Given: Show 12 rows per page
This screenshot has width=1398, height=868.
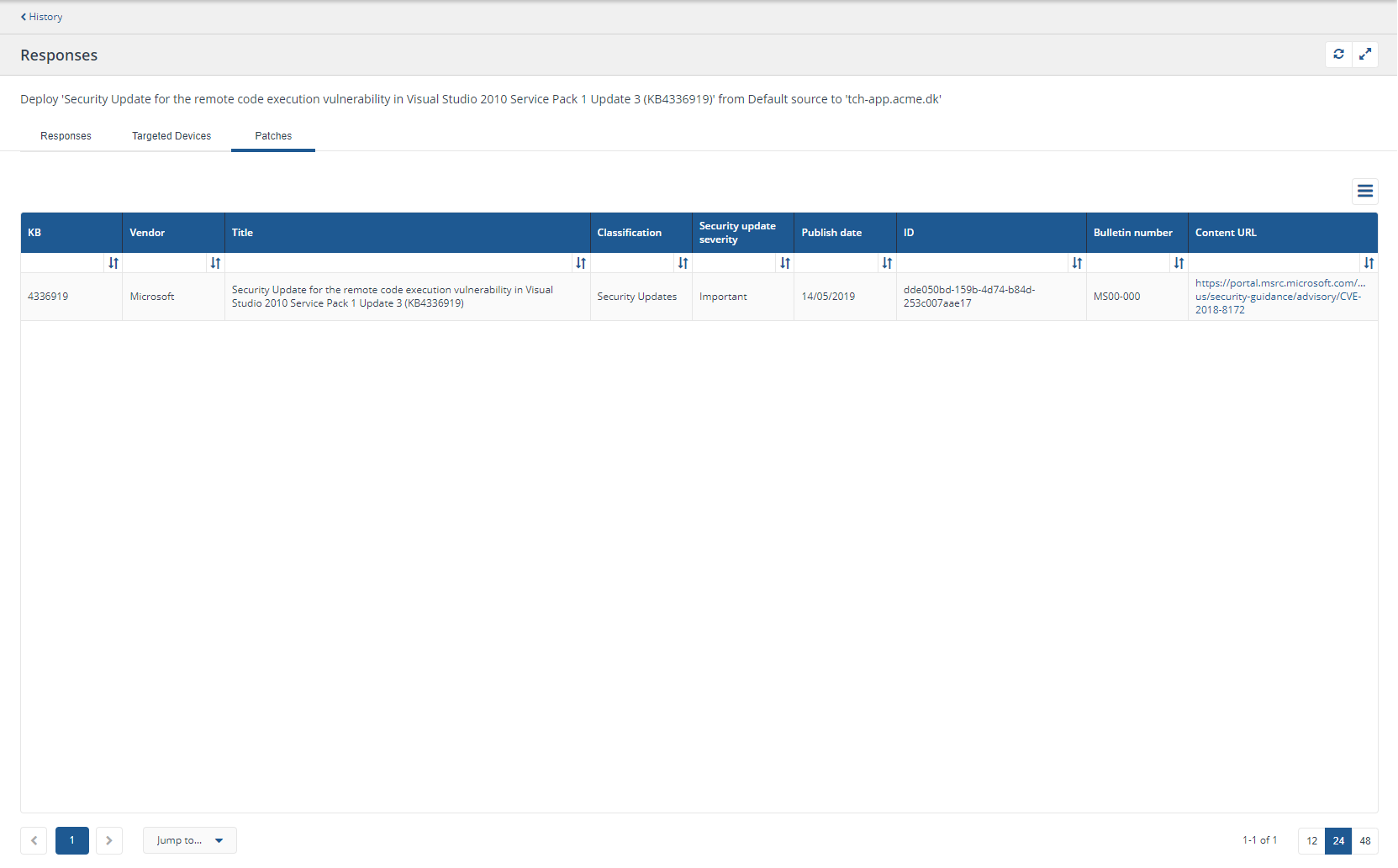Looking at the screenshot, I should pos(1311,840).
